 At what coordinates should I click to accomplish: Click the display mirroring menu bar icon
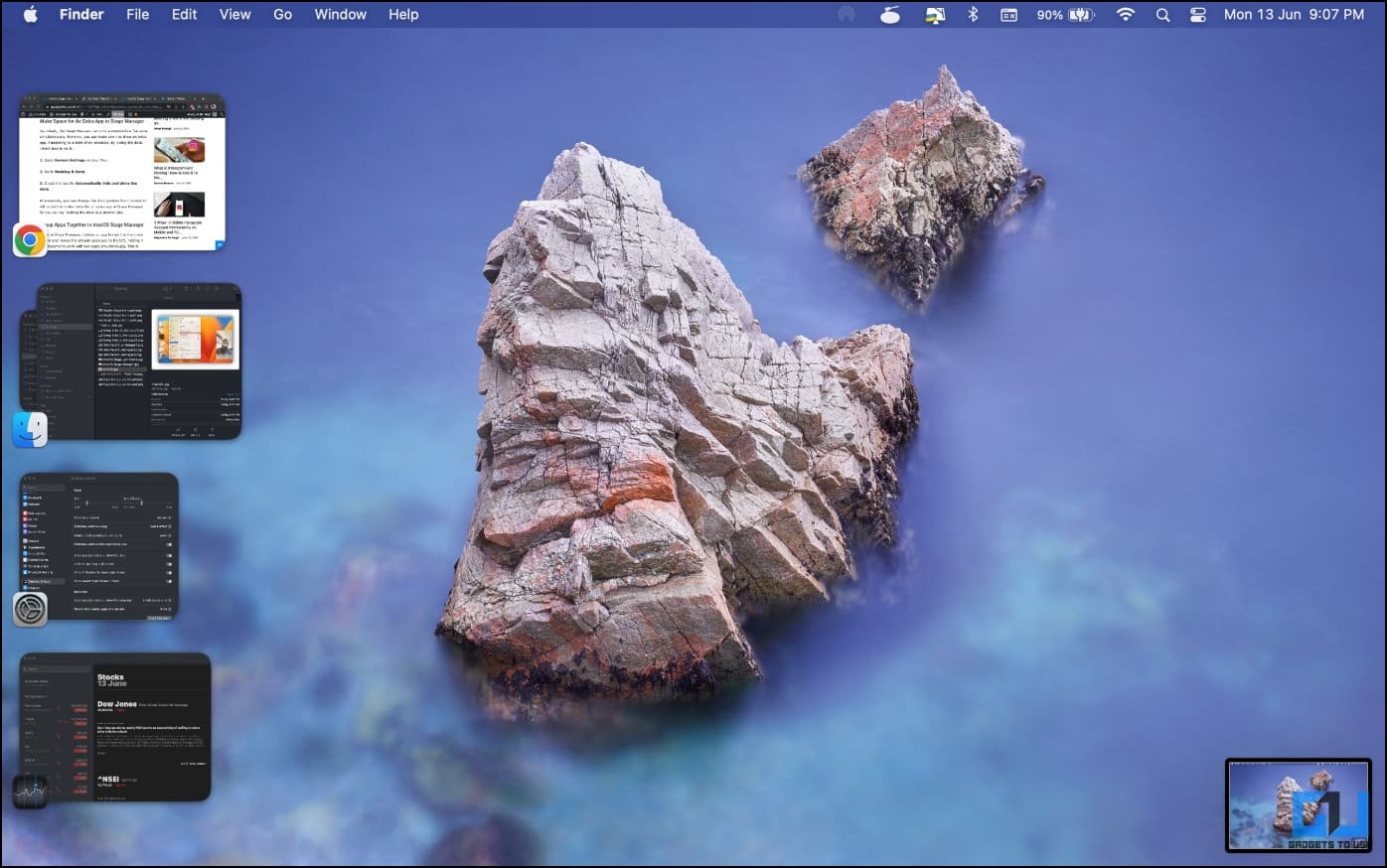click(x=934, y=14)
